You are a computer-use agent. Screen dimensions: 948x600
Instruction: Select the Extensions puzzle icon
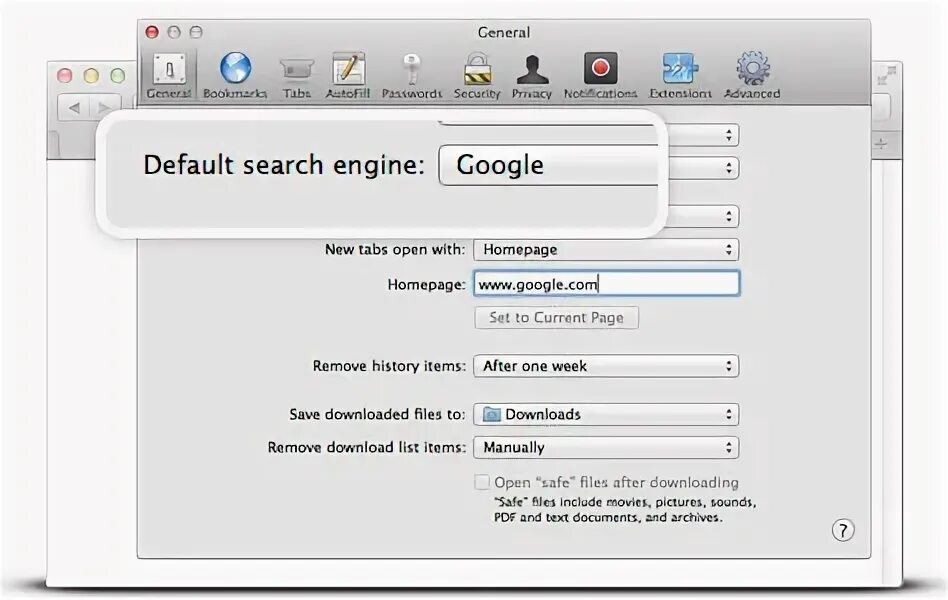[x=680, y=68]
